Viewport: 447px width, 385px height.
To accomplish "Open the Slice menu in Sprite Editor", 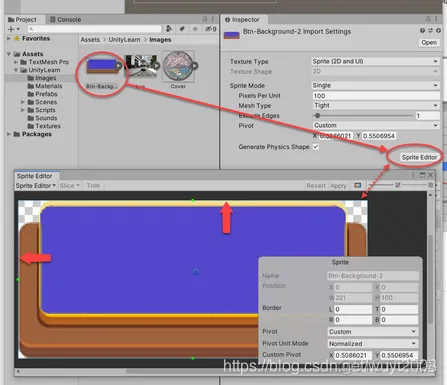I will point(70,185).
